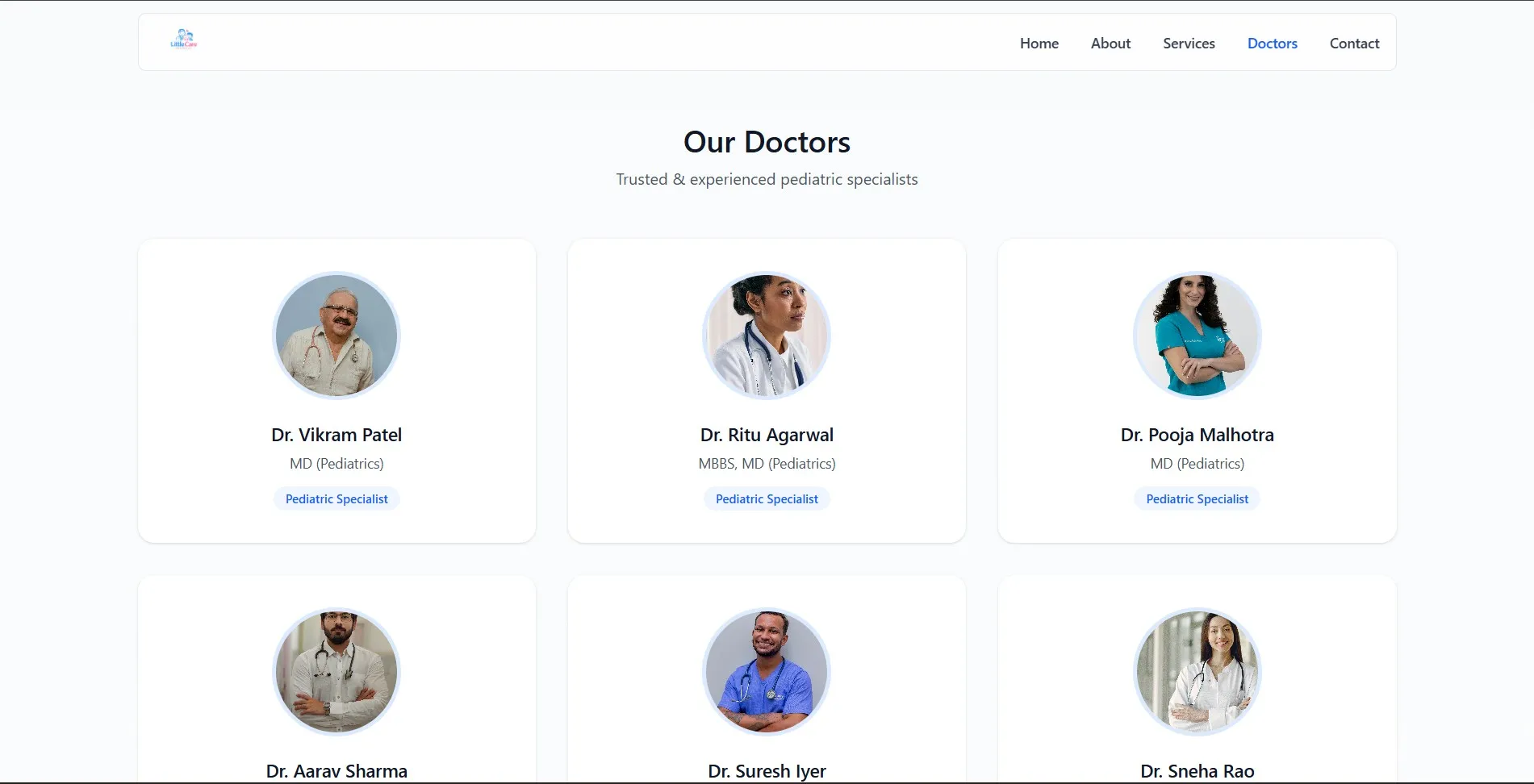Screen dimensions: 1534x784
Task: Click Dr. Sneha Rao's profile photo
Action: (x=1198, y=672)
